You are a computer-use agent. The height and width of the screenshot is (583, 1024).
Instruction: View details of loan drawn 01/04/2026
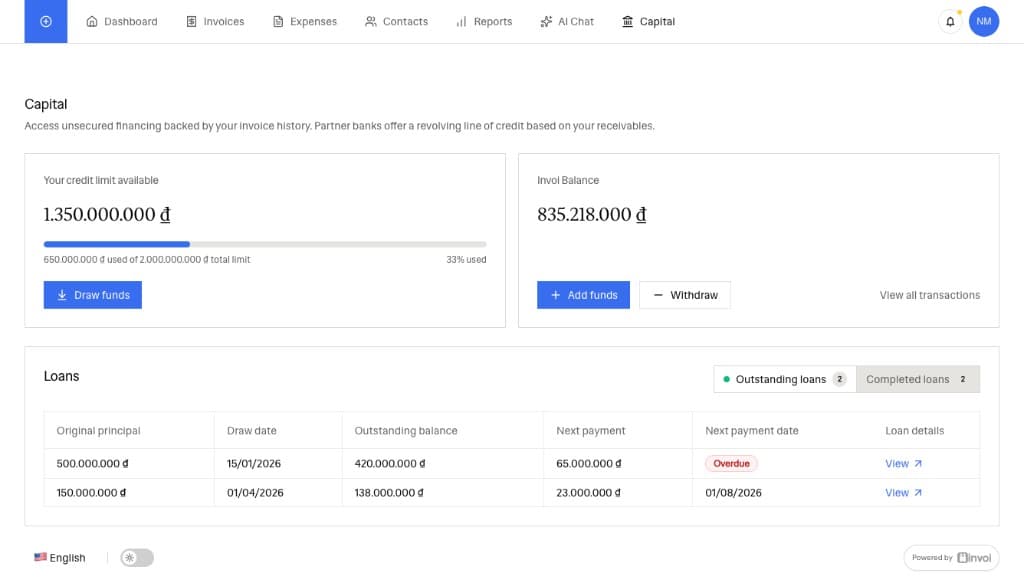(903, 493)
